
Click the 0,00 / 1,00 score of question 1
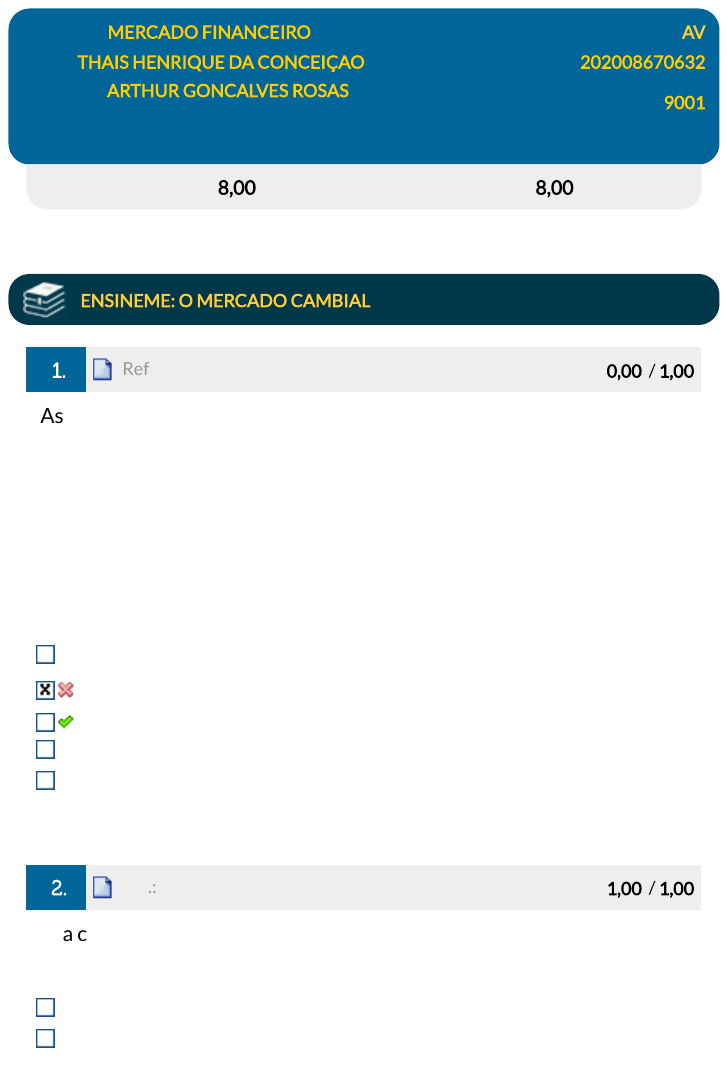pos(650,371)
